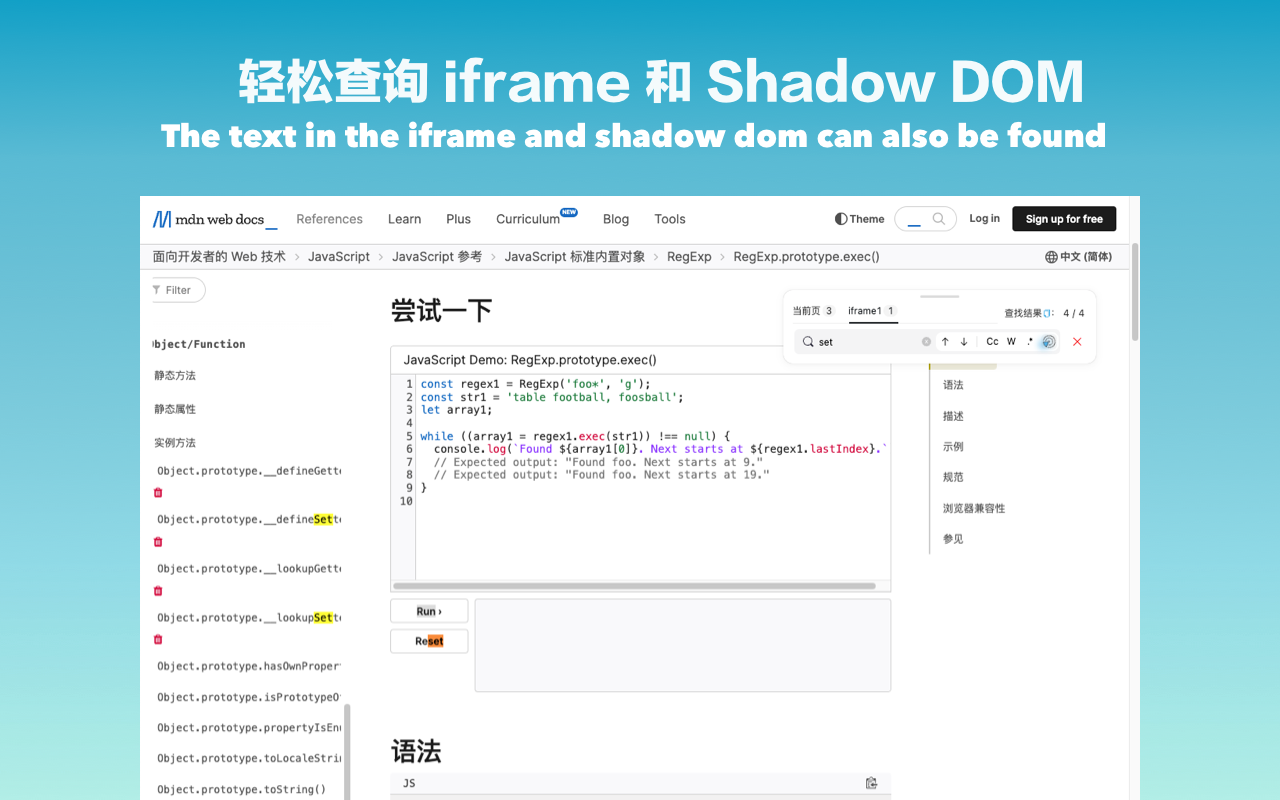
Task: Click the copy code icon in the JS block
Action: click(871, 783)
